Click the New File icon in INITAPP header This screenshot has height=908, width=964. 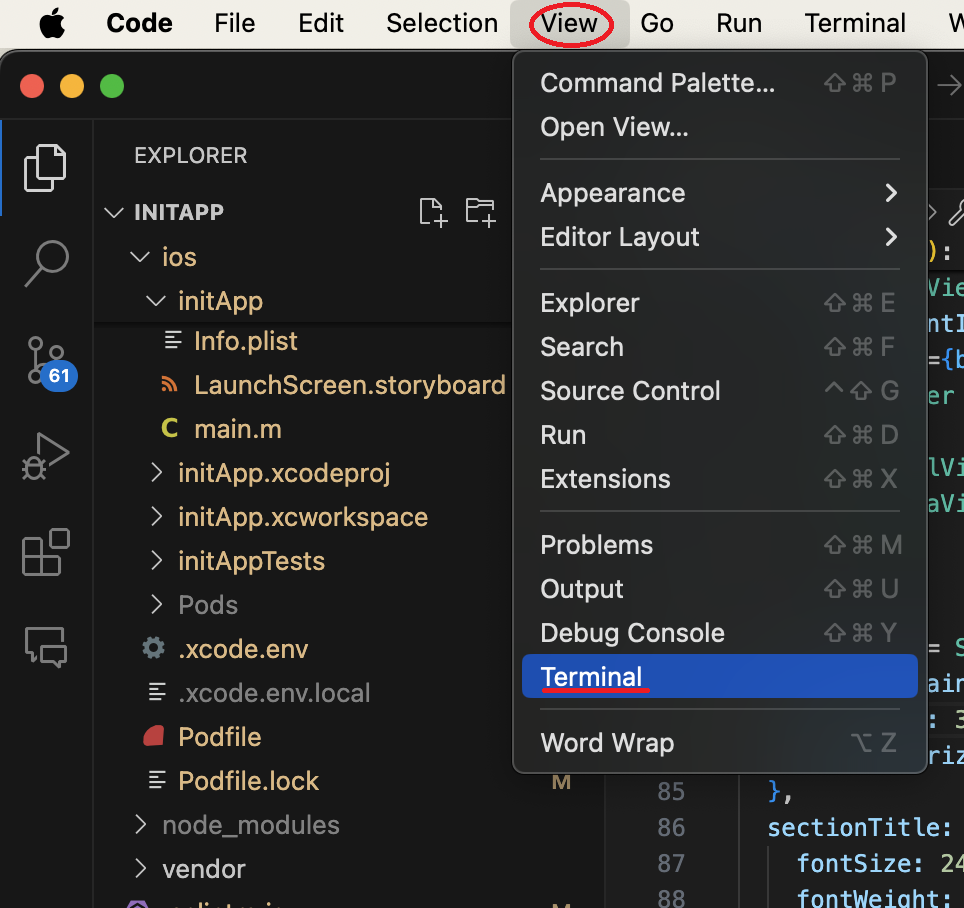433,213
